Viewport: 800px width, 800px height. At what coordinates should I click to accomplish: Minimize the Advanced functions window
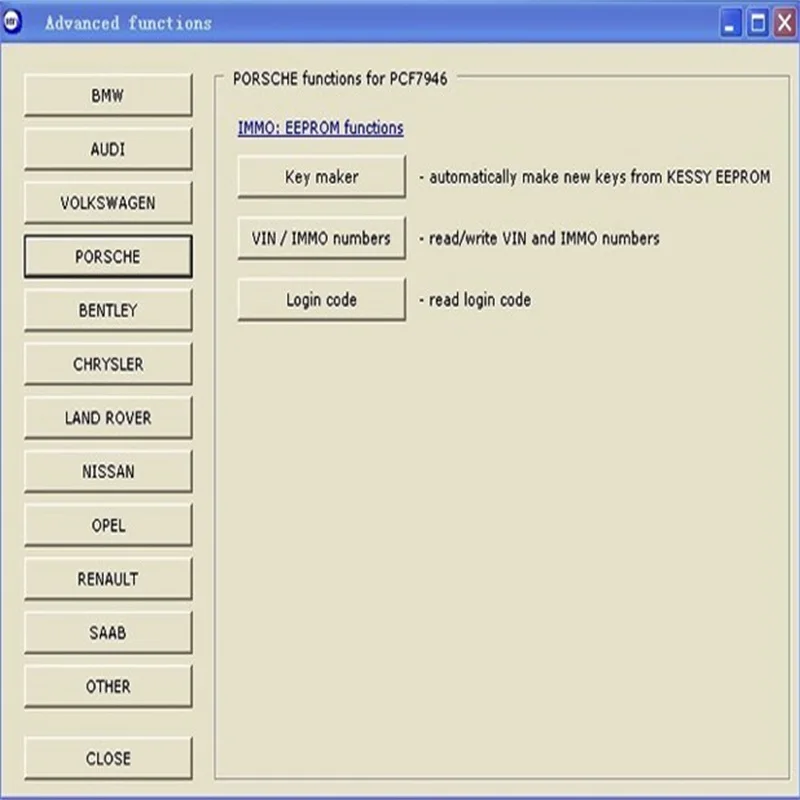(730, 23)
